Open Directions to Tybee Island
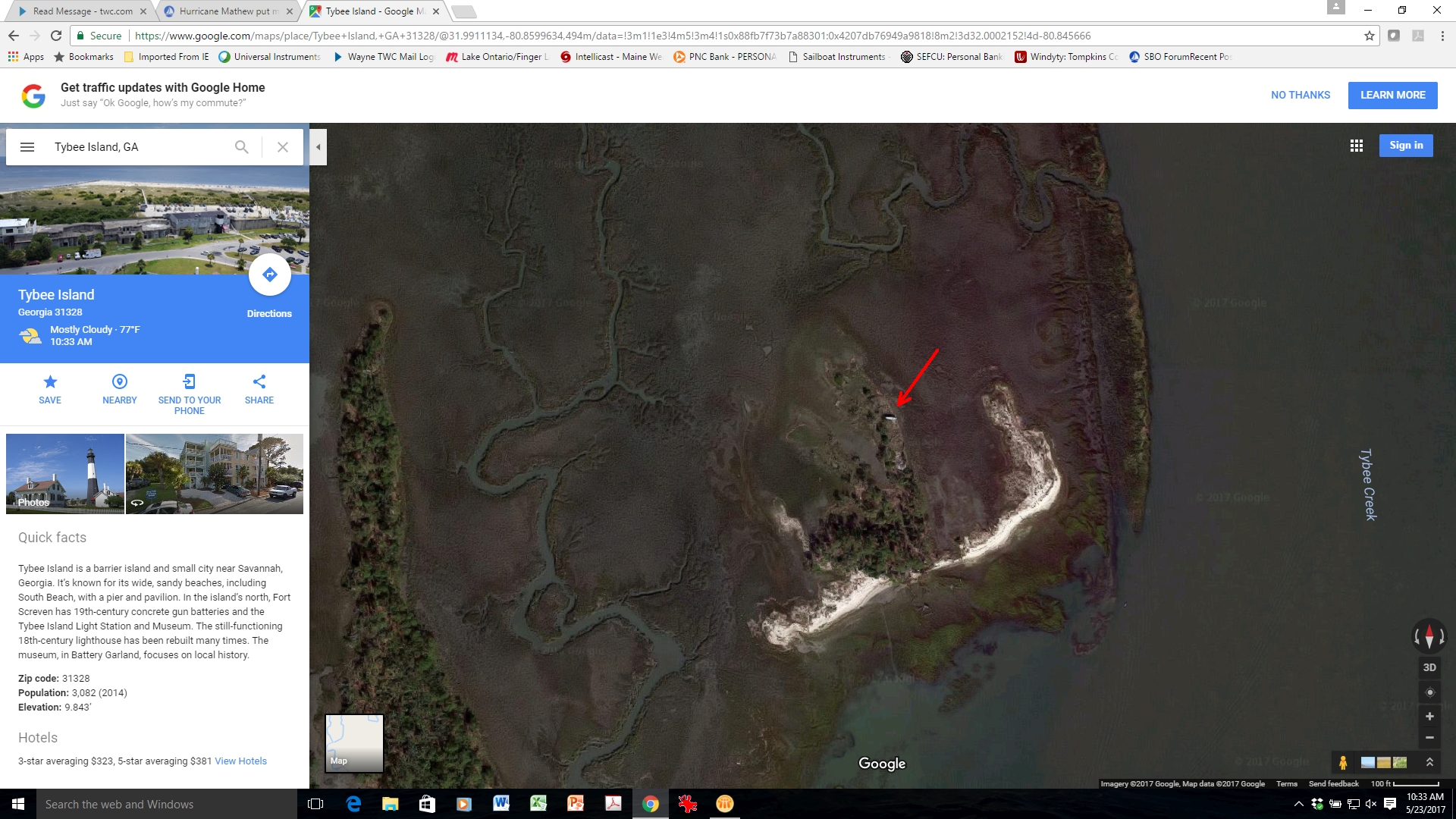This screenshot has height=819, width=1456. (x=269, y=275)
